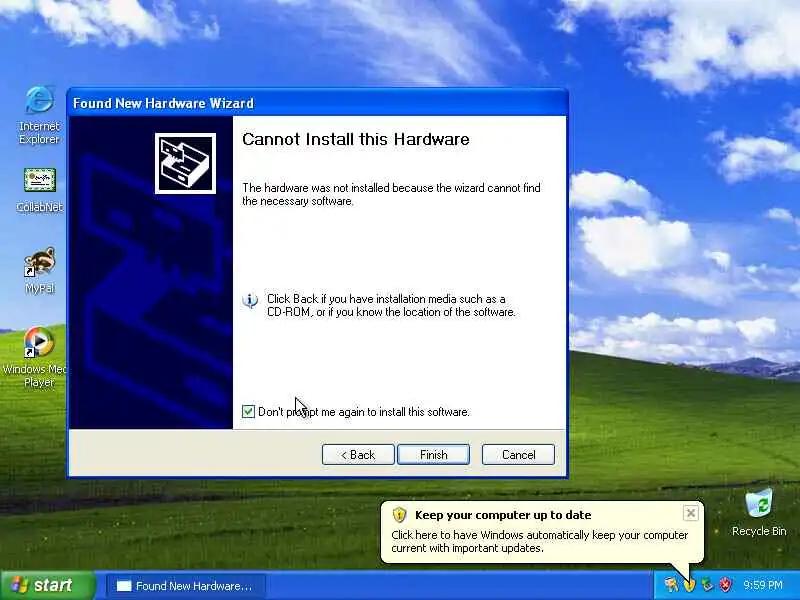Click the Back button in the wizard

click(x=358, y=455)
